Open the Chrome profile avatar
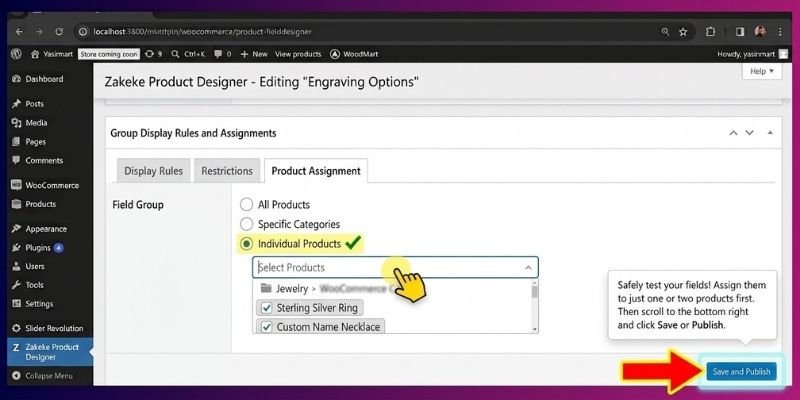The image size is (800, 400). pyautogui.click(x=760, y=32)
